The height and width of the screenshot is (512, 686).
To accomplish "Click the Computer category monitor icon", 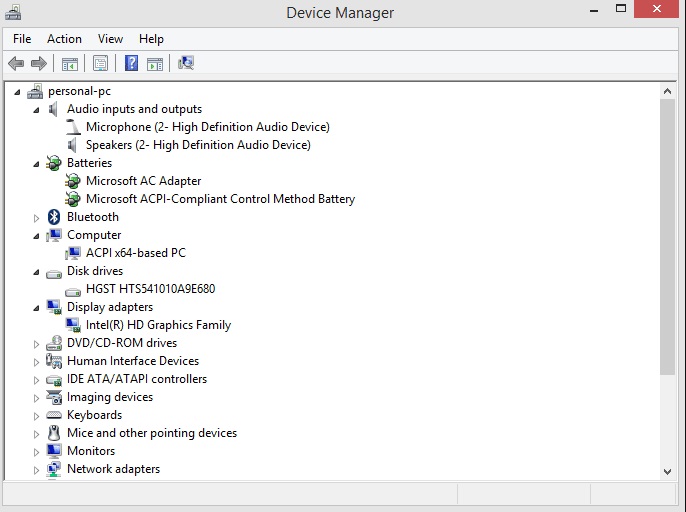I will coord(54,235).
